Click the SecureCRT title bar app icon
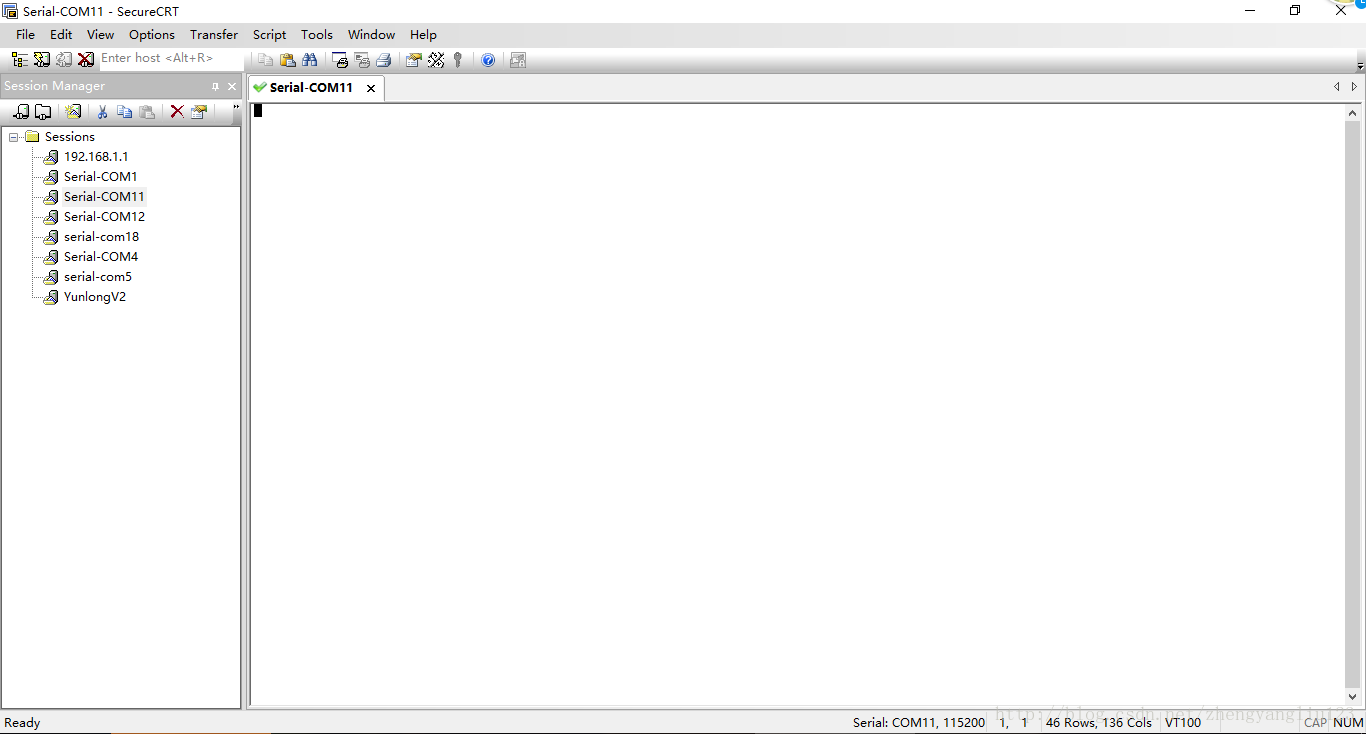This screenshot has width=1366, height=734. (x=10, y=11)
